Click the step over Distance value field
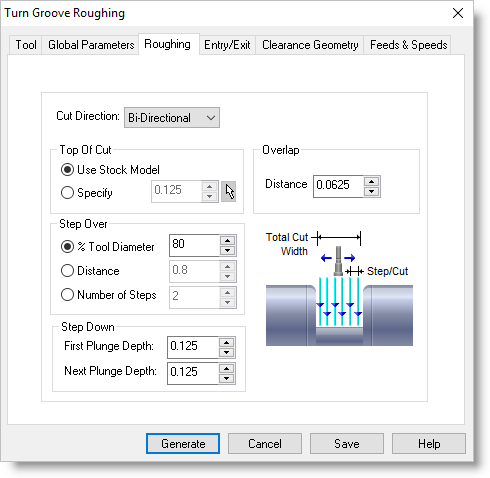This screenshot has width=490, height=478. click(x=194, y=271)
